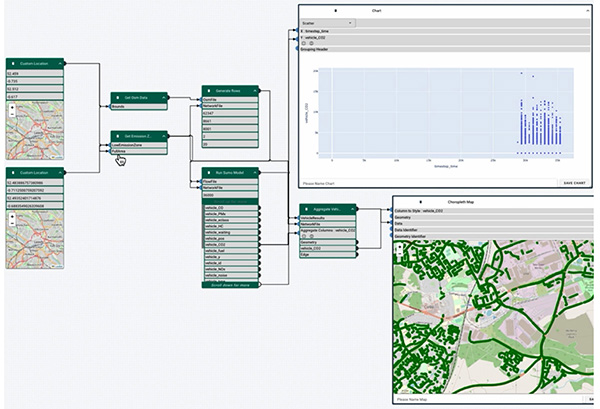Click the output port of the Generate Rows node
The image size is (600, 409).
pos(259,91)
